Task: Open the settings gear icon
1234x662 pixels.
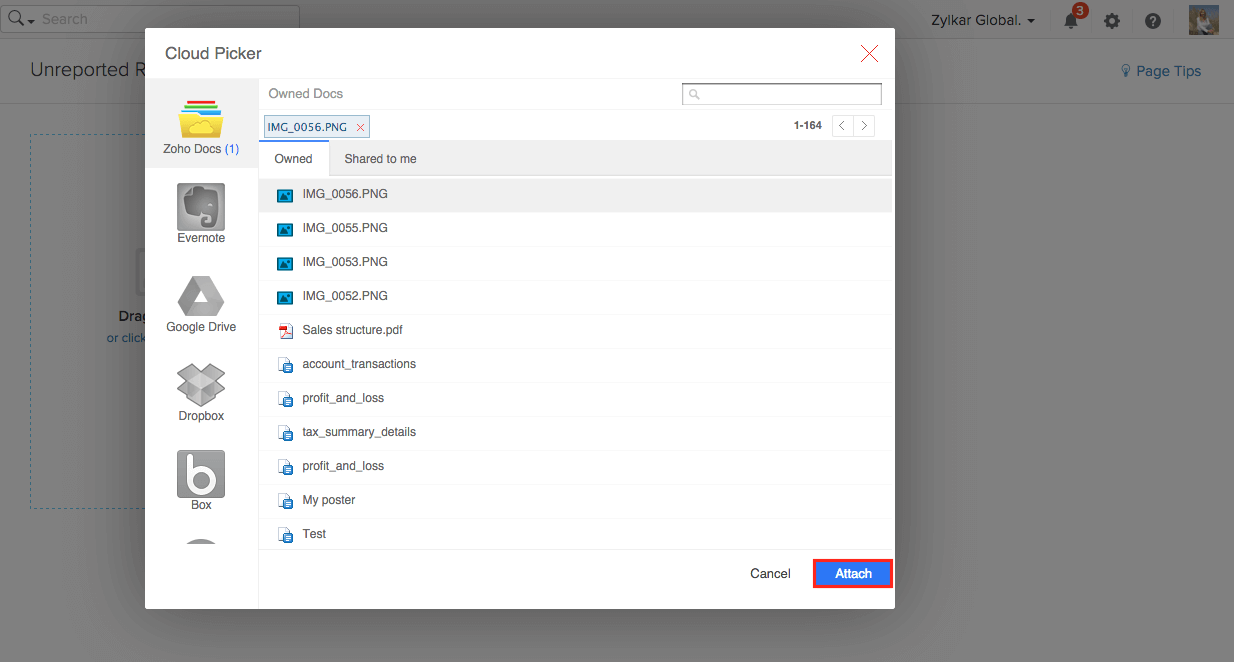Action: pyautogui.click(x=1112, y=20)
